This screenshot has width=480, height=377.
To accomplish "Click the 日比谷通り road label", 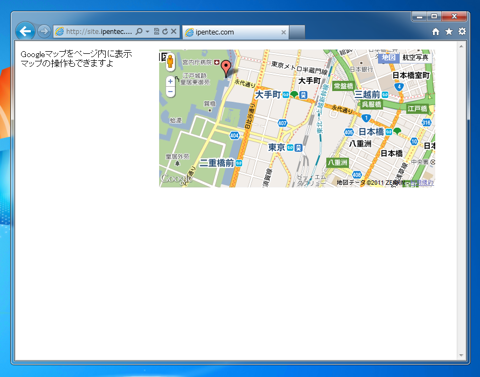I will tap(250, 116).
